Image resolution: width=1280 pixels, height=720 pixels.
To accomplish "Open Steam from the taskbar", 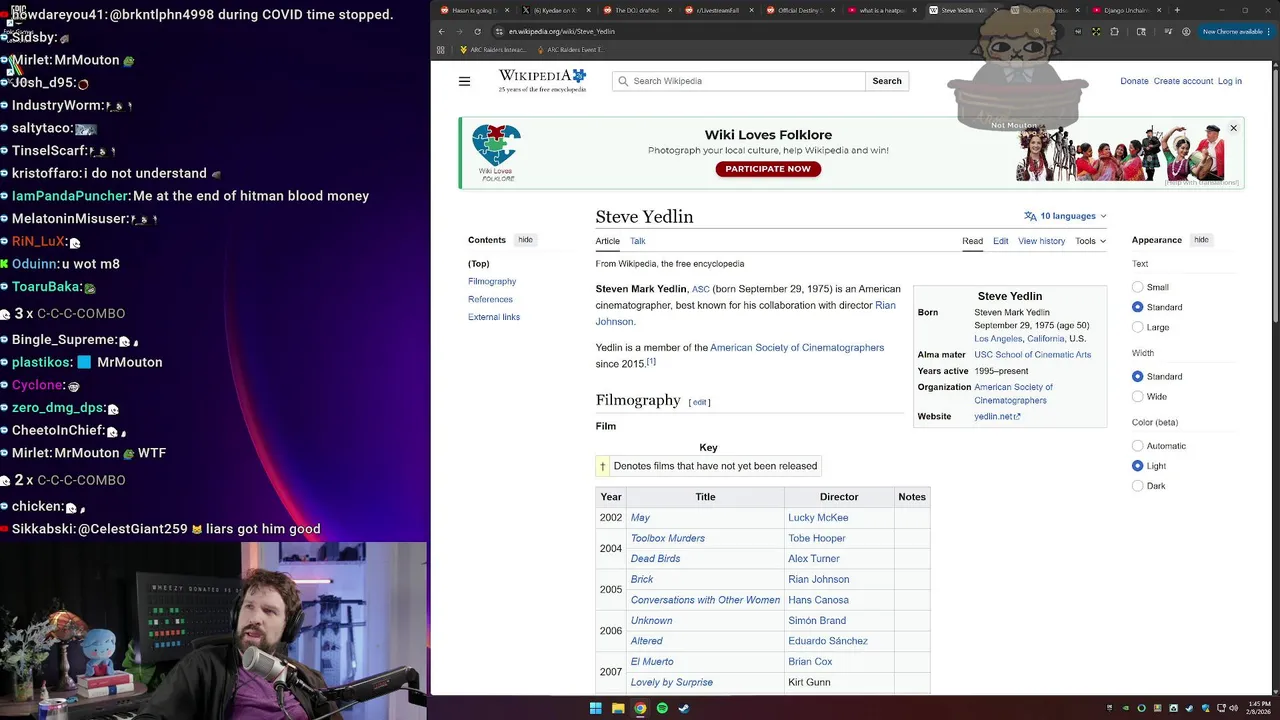I will point(684,708).
